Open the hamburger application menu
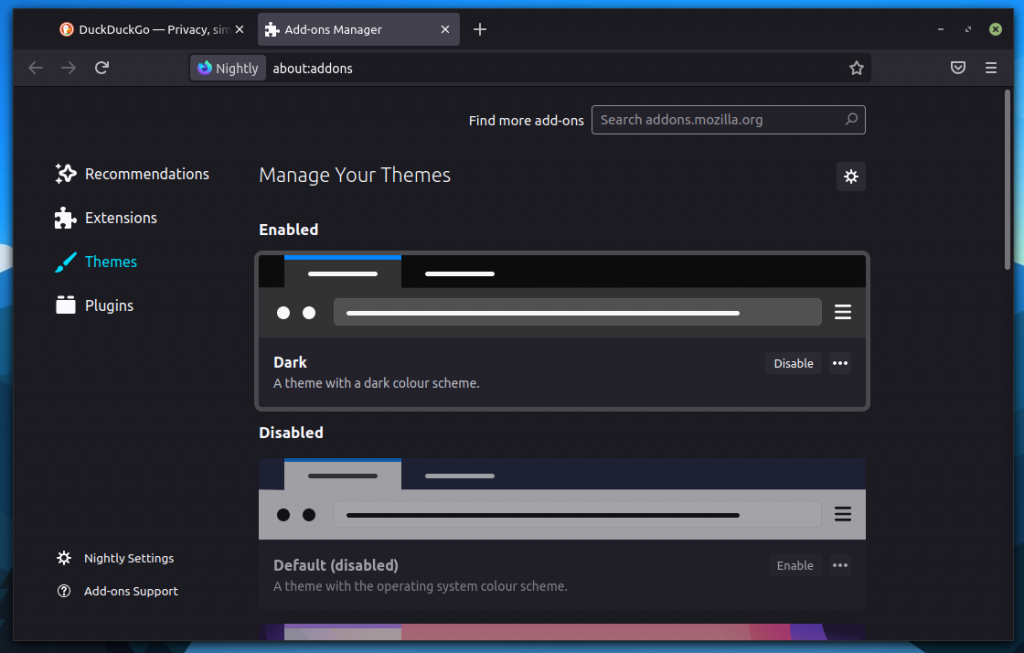The height and width of the screenshot is (653, 1024). click(991, 68)
